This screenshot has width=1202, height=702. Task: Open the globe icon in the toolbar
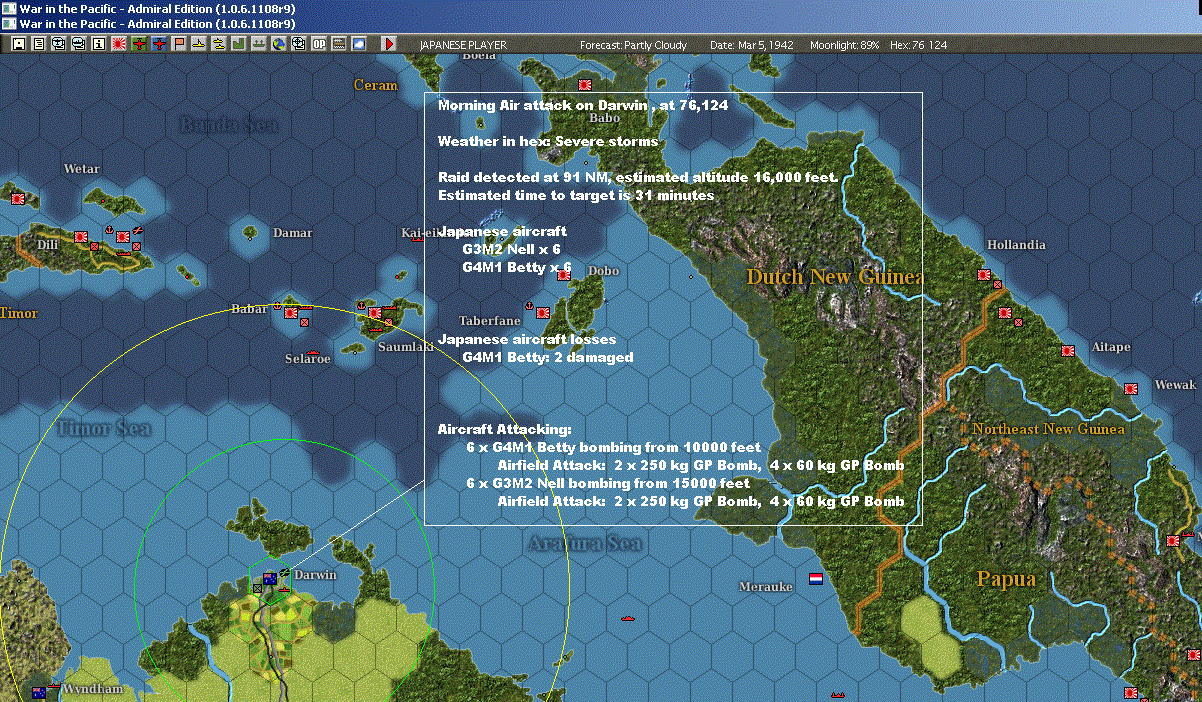tap(279, 44)
